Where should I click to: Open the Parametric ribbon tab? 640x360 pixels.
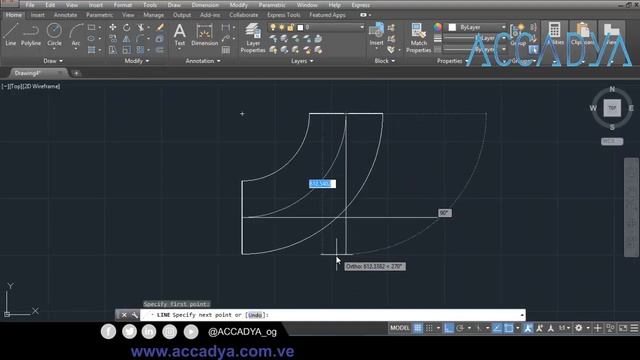click(x=99, y=15)
